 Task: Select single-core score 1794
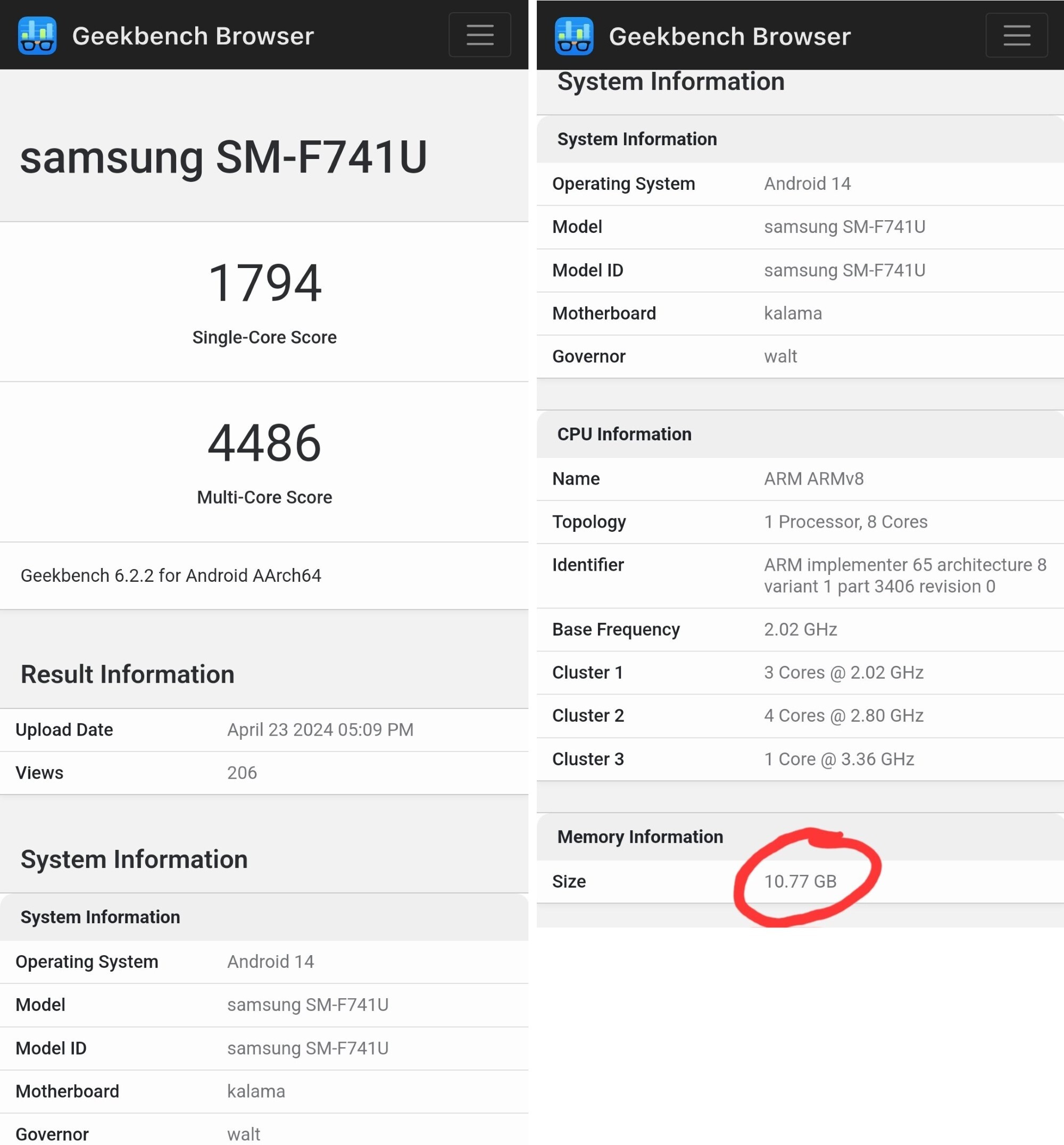click(x=264, y=282)
